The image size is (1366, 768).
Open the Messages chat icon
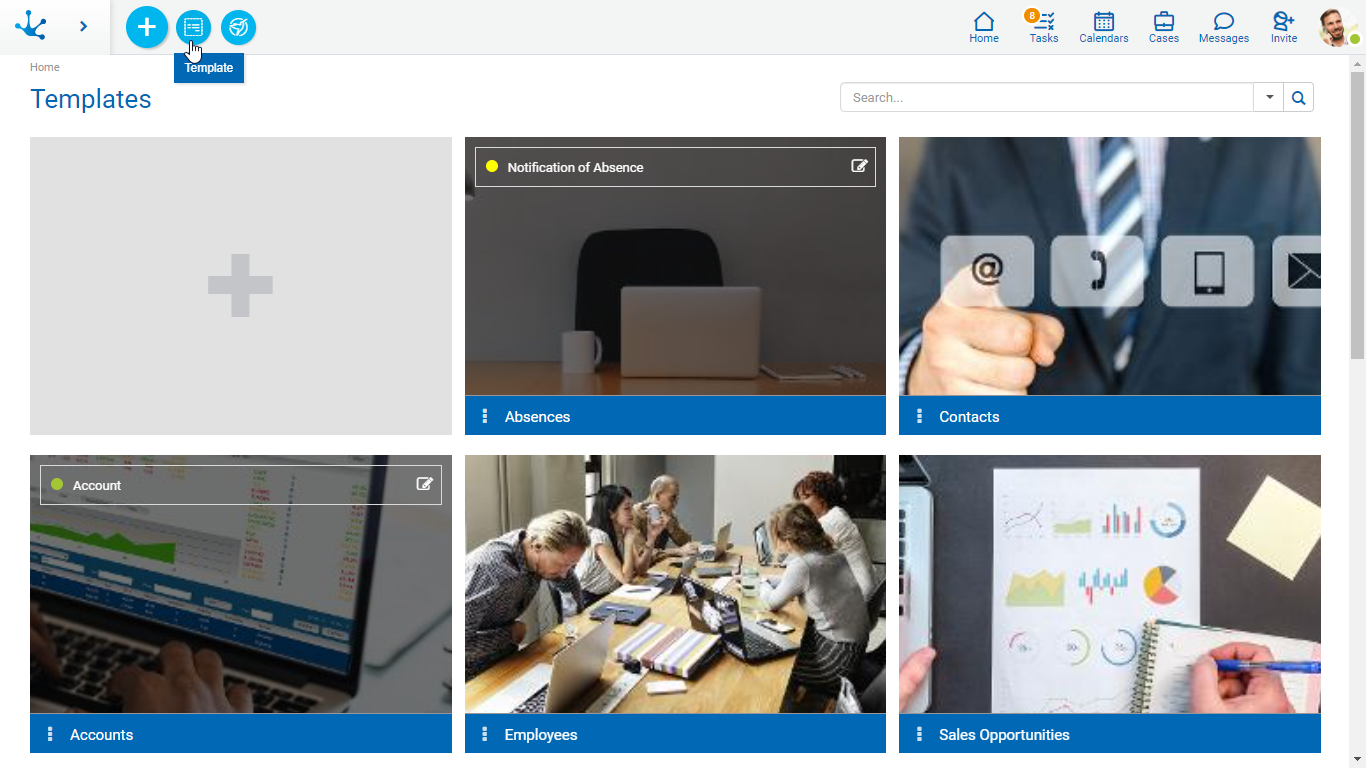[x=1223, y=27]
